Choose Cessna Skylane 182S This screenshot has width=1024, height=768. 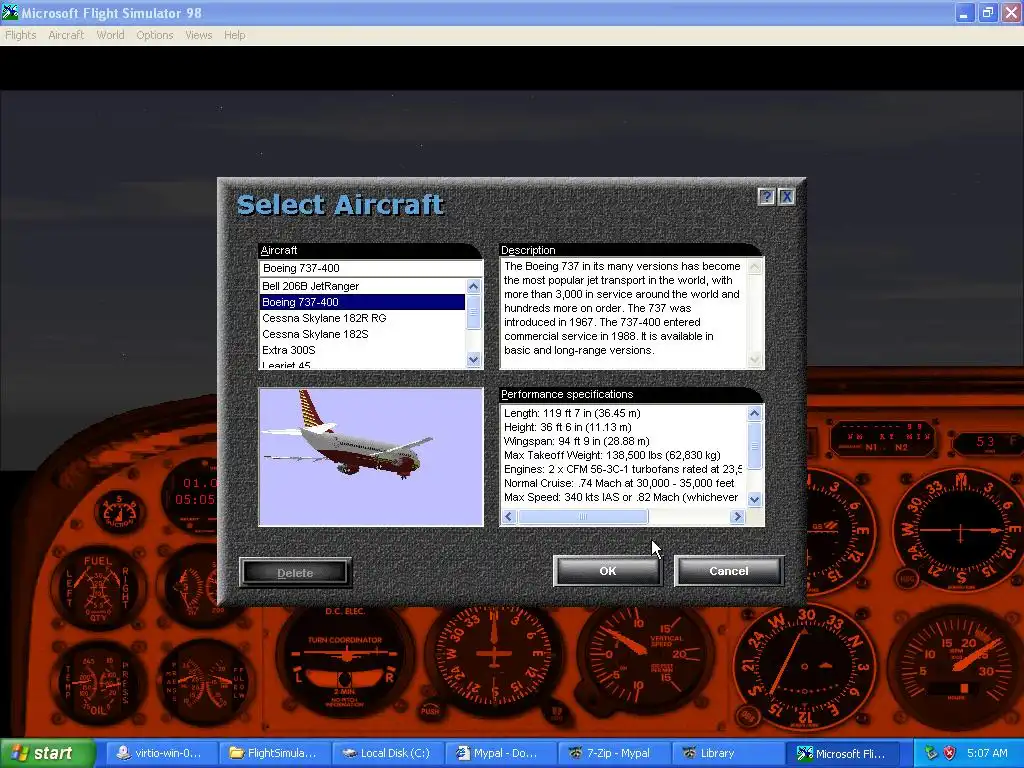362,334
